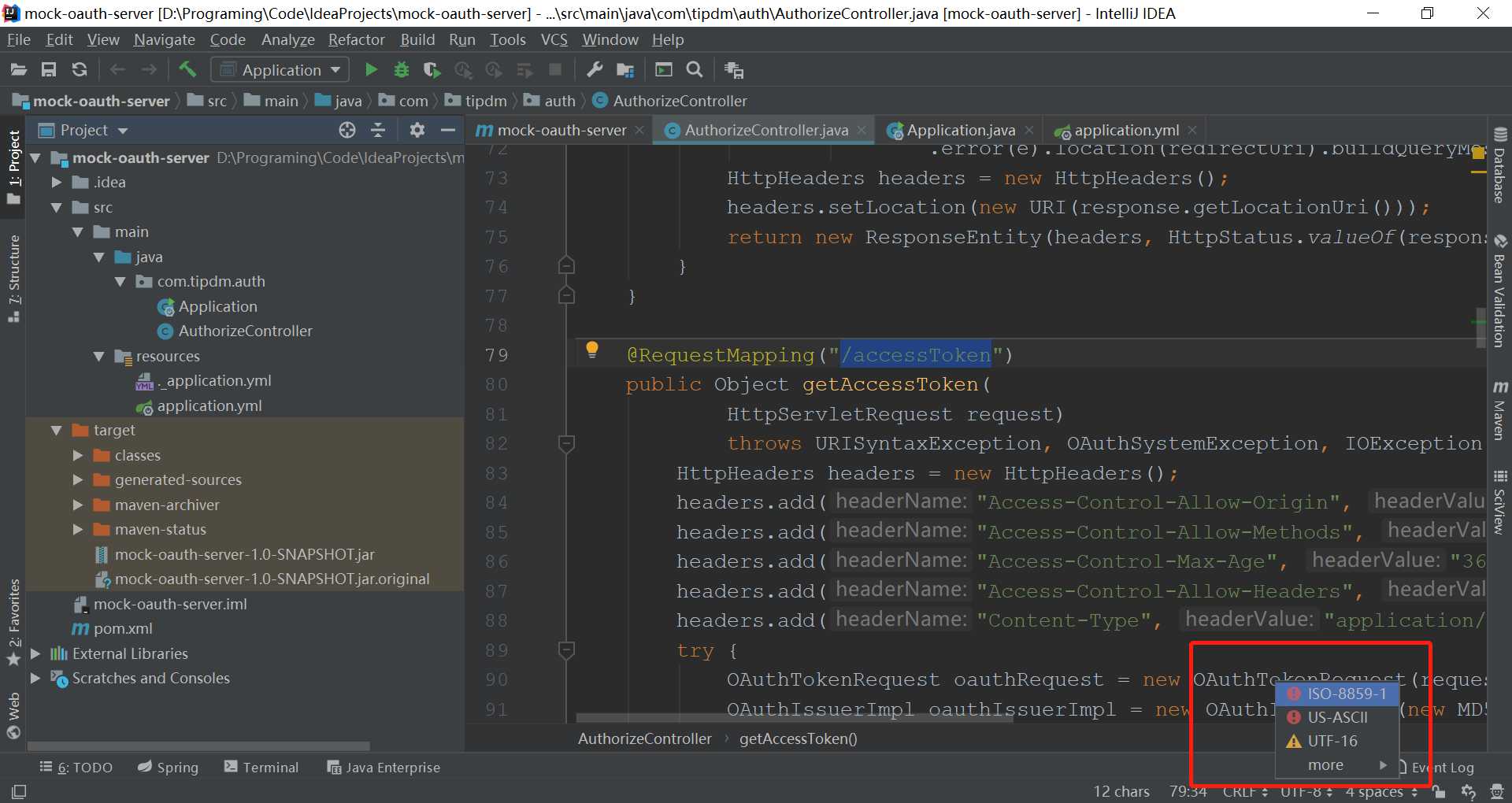Image resolution: width=1512 pixels, height=803 pixels.
Task: Click the editor horizontal scrollbar
Action: click(x=794, y=717)
